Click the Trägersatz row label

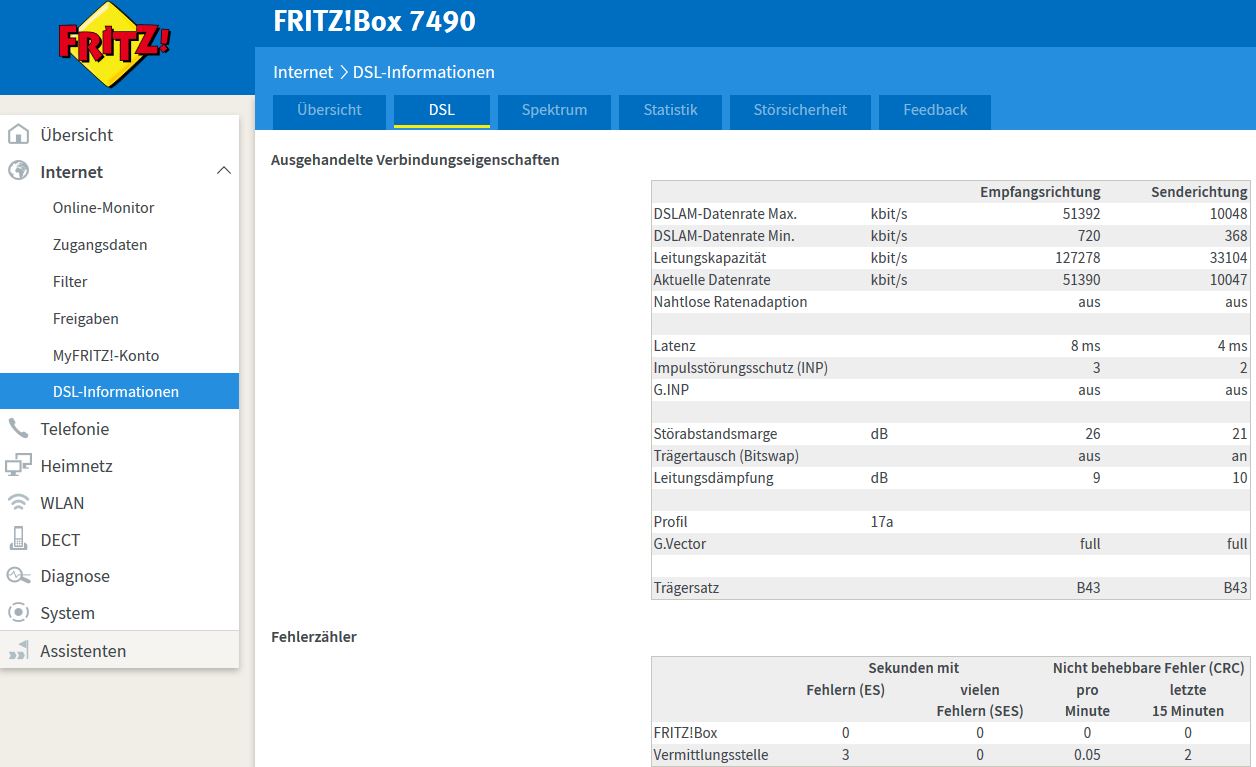[686, 588]
